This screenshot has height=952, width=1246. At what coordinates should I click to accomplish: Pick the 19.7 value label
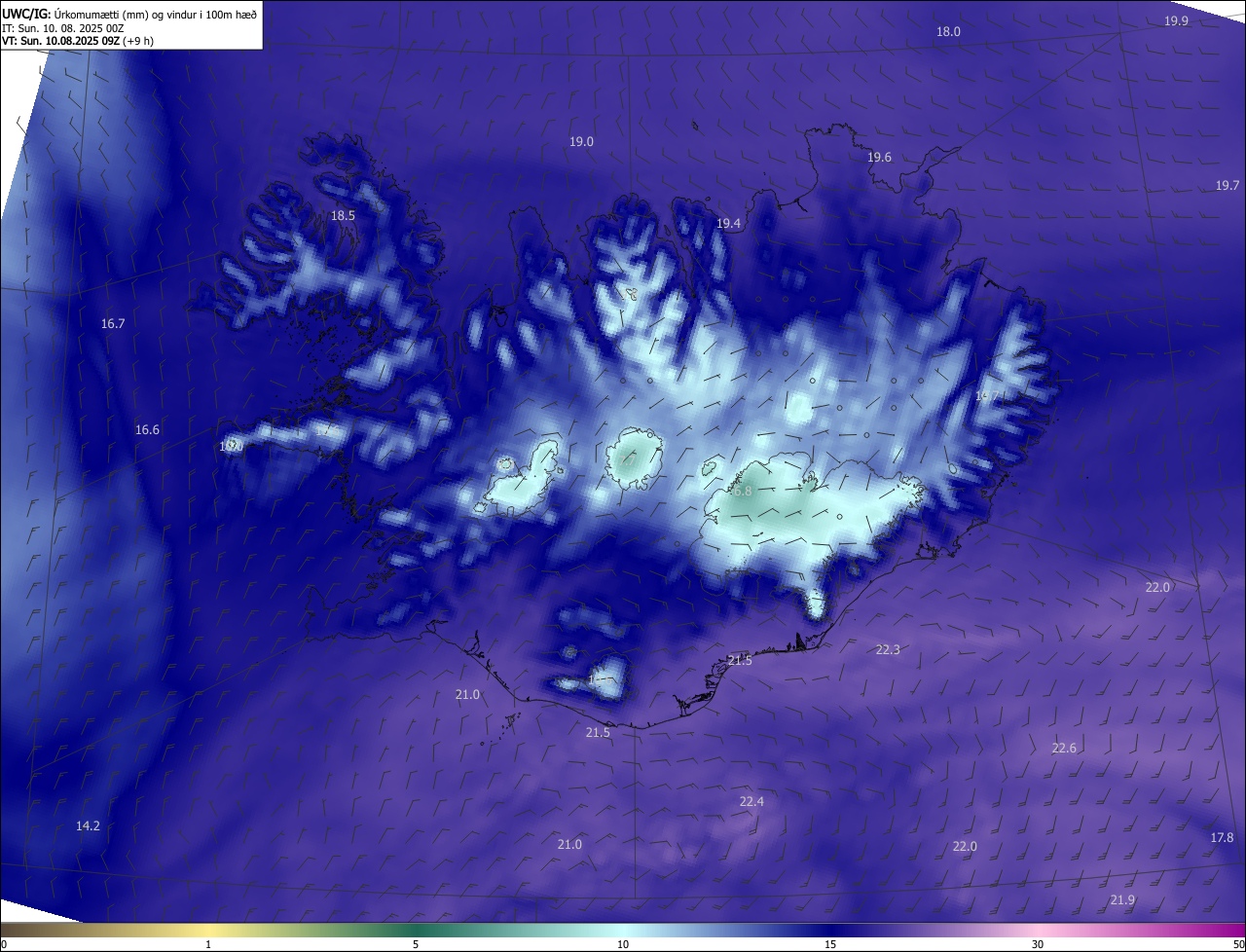coord(1228,186)
